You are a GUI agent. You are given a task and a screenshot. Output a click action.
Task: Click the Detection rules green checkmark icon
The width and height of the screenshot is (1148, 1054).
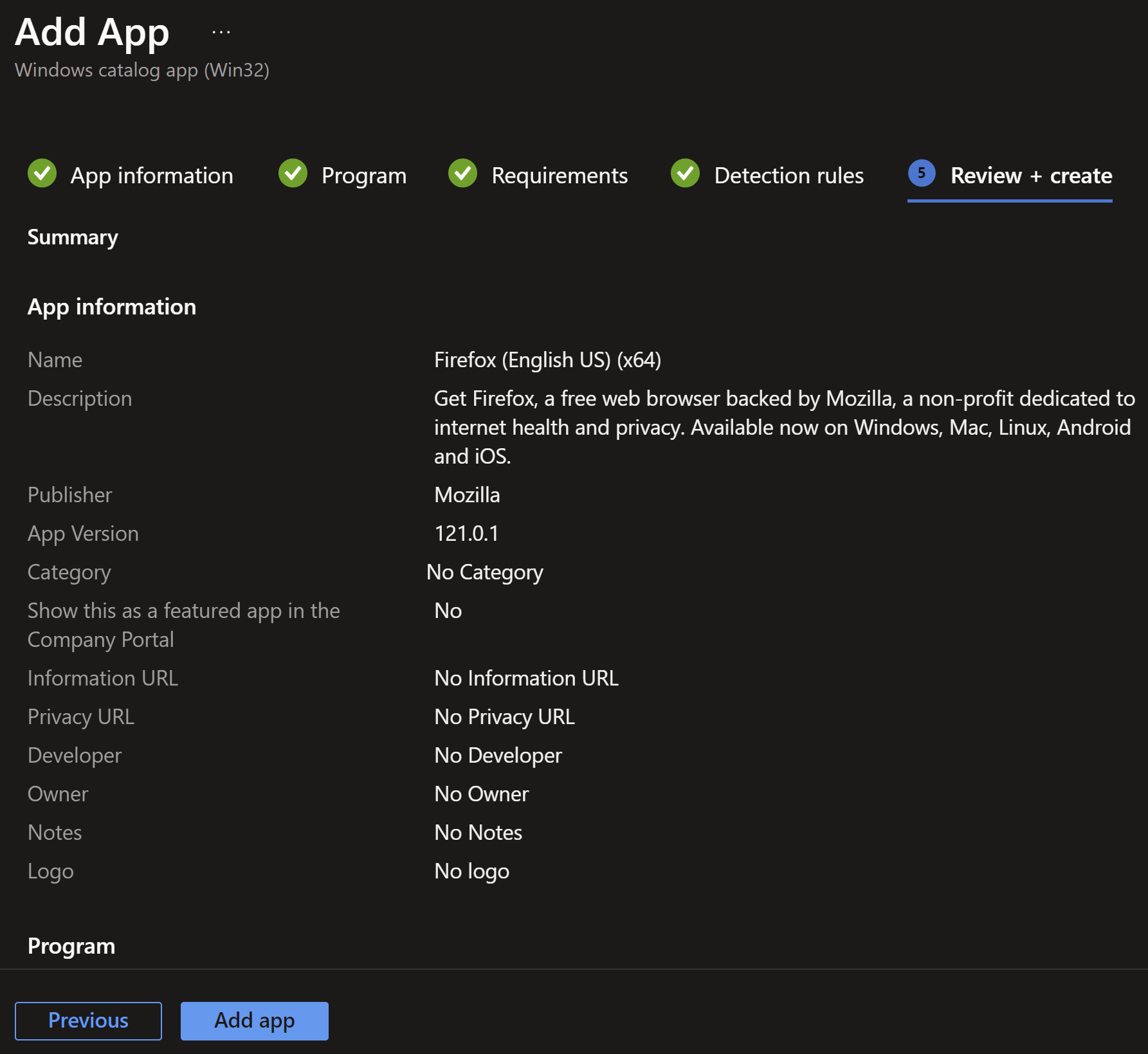686,174
